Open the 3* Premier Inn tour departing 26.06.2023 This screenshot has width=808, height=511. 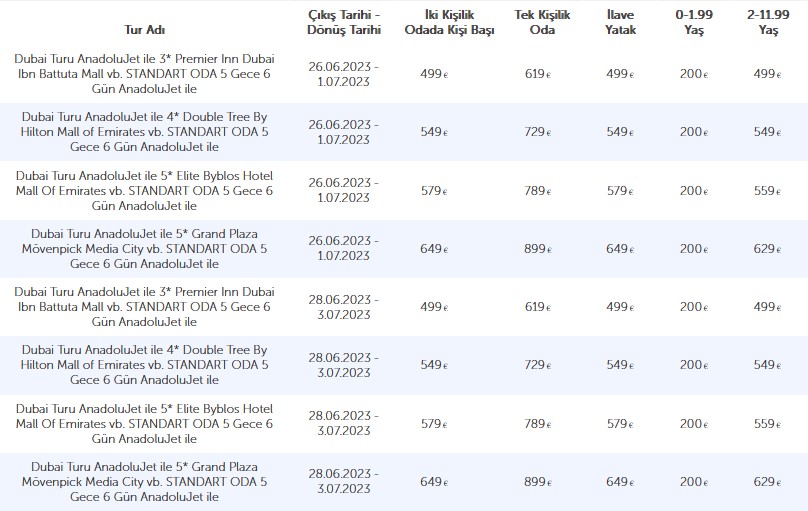(144, 73)
